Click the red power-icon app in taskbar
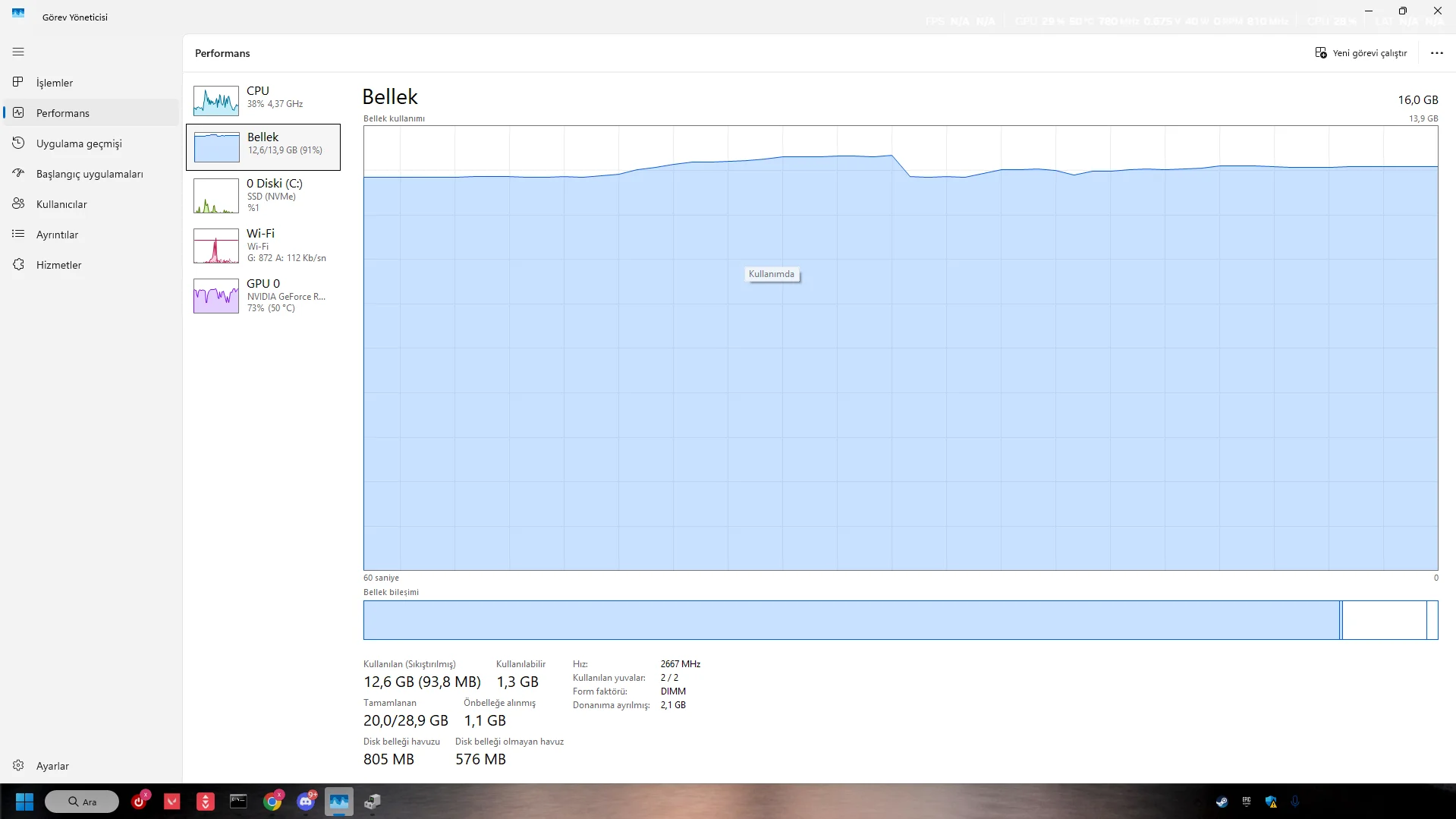The width and height of the screenshot is (1456, 819). coord(140,802)
